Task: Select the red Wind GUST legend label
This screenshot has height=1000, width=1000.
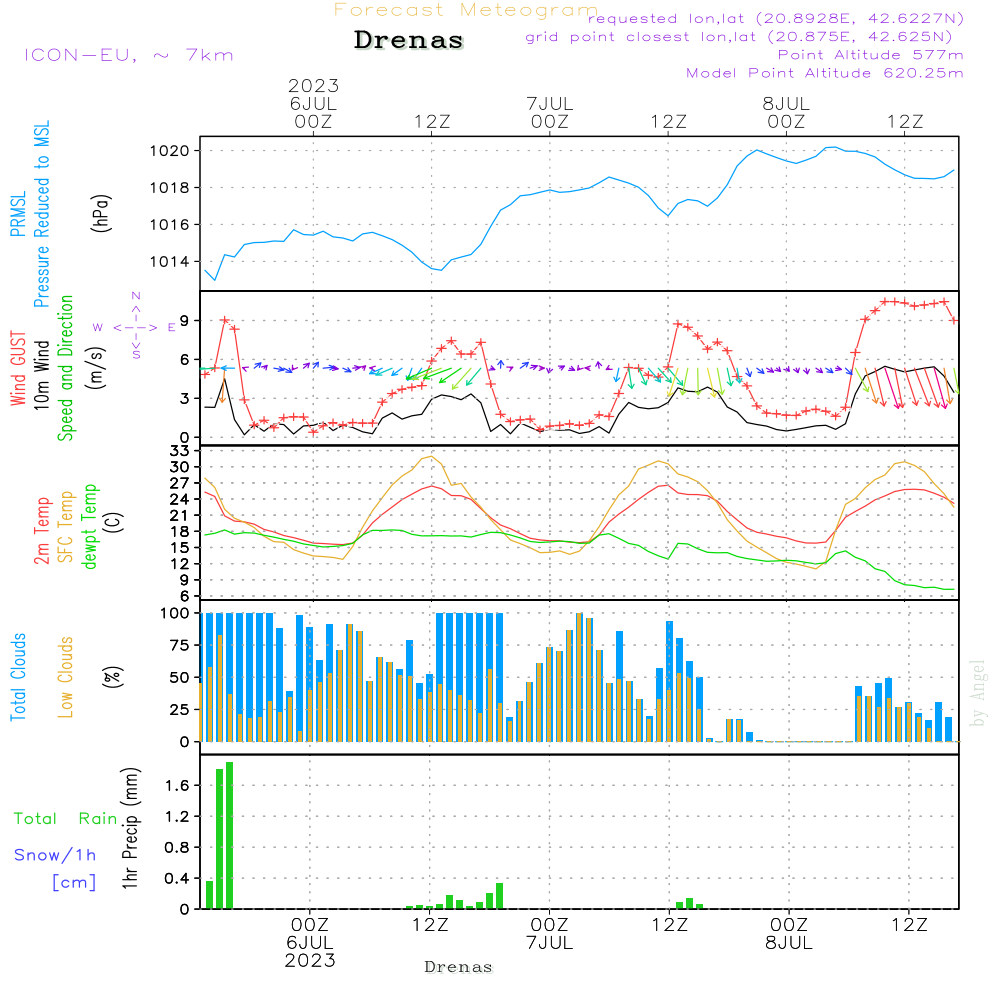Action: [17, 370]
